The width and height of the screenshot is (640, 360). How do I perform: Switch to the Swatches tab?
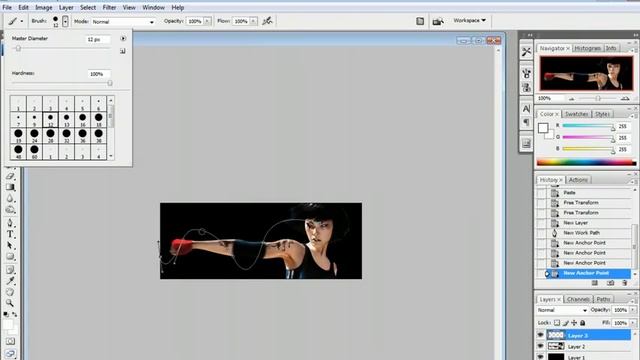coord(576,114)
